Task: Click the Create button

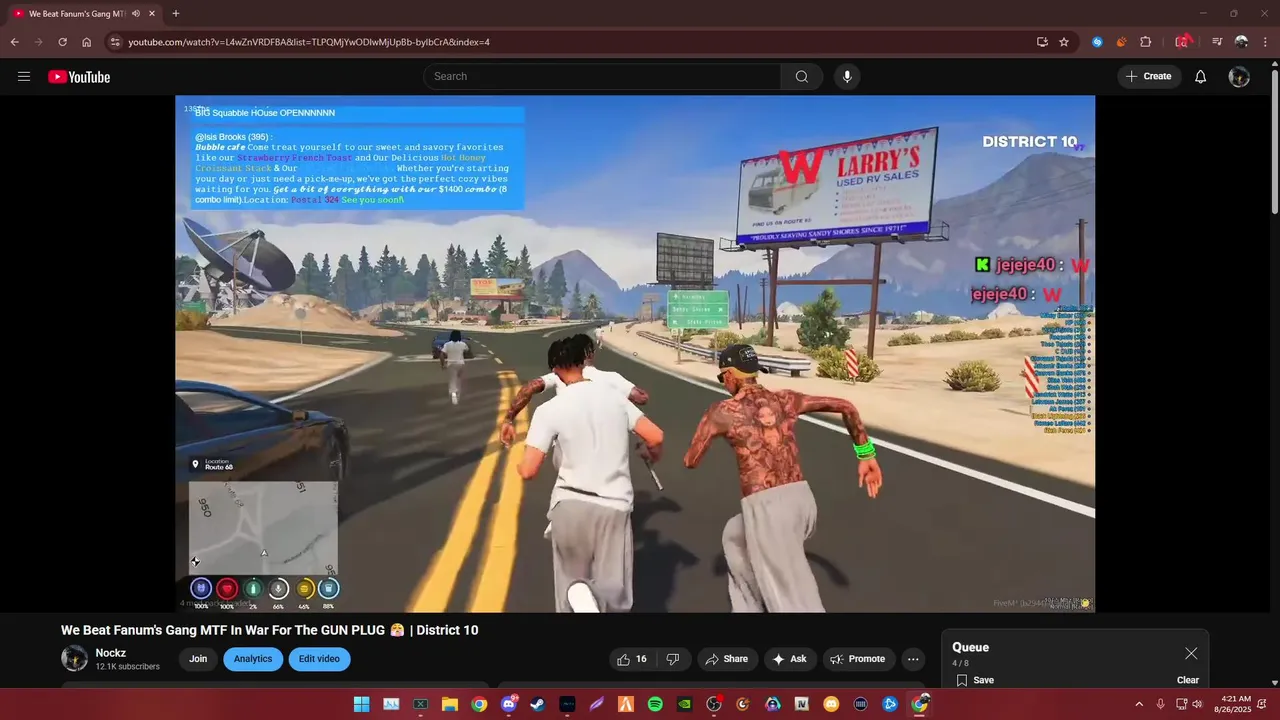Action: (x=1149, y=77)
